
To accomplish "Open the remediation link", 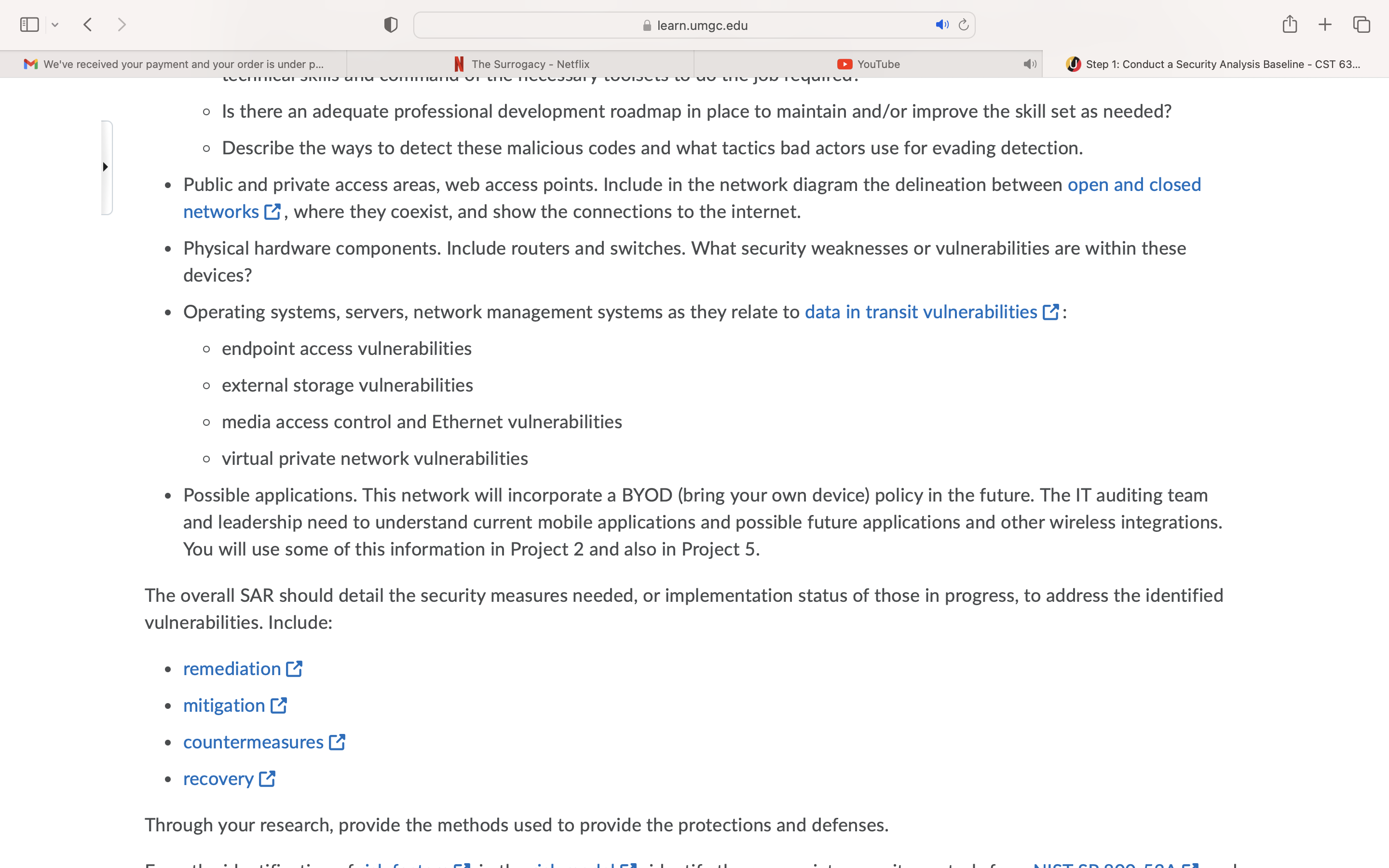I will (232, 669).
